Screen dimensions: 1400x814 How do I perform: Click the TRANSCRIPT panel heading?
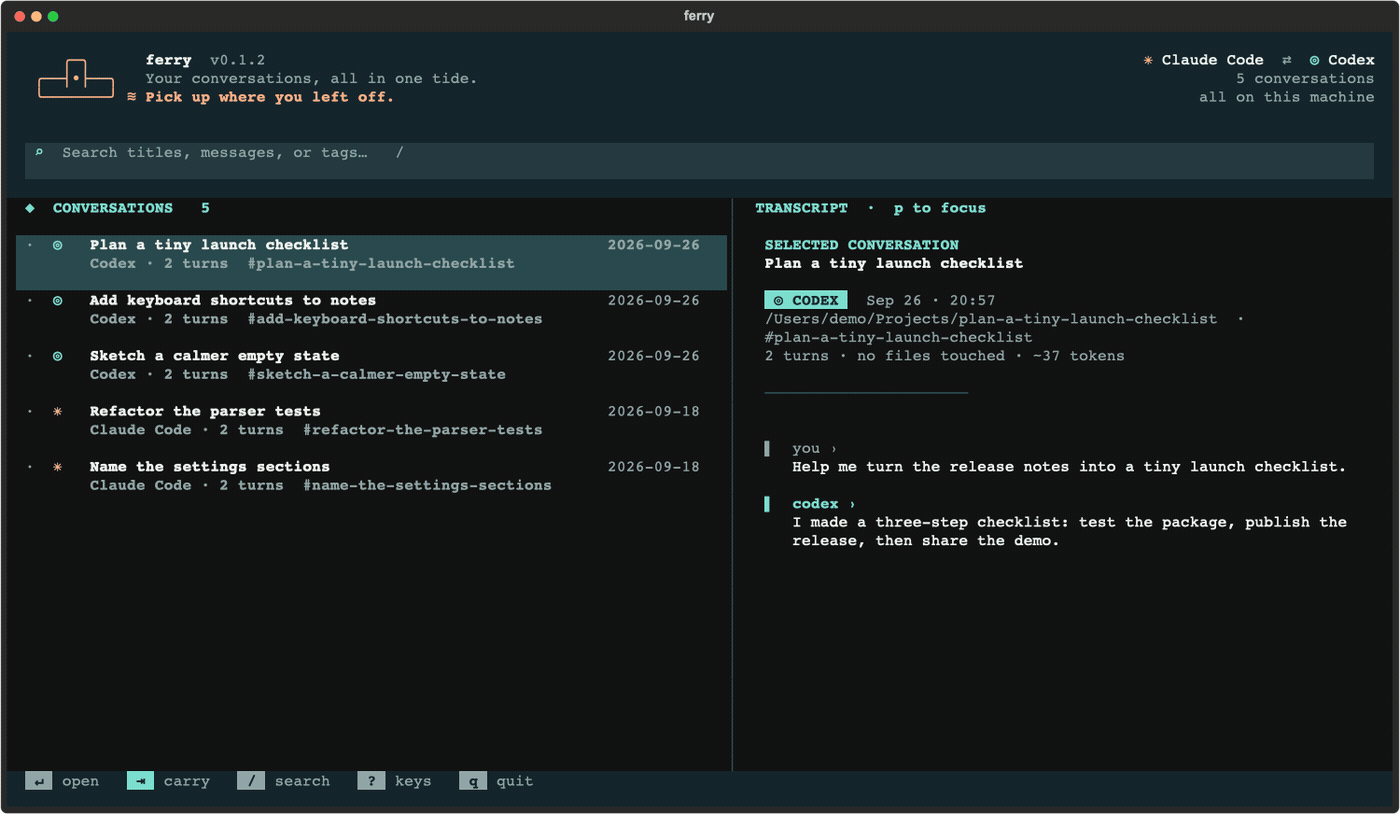(x=801, y=208)
